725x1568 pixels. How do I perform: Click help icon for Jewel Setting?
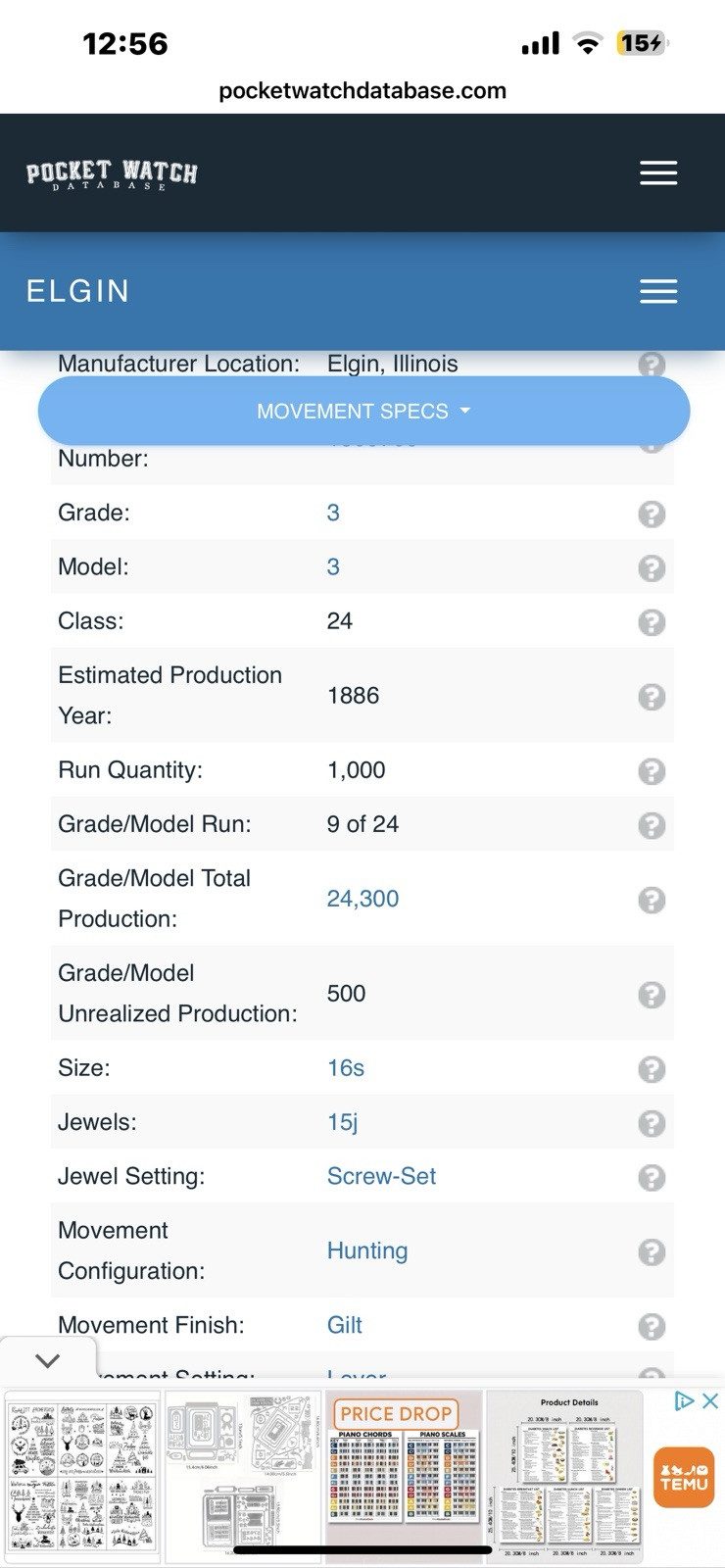click(x=652, y=1177)
